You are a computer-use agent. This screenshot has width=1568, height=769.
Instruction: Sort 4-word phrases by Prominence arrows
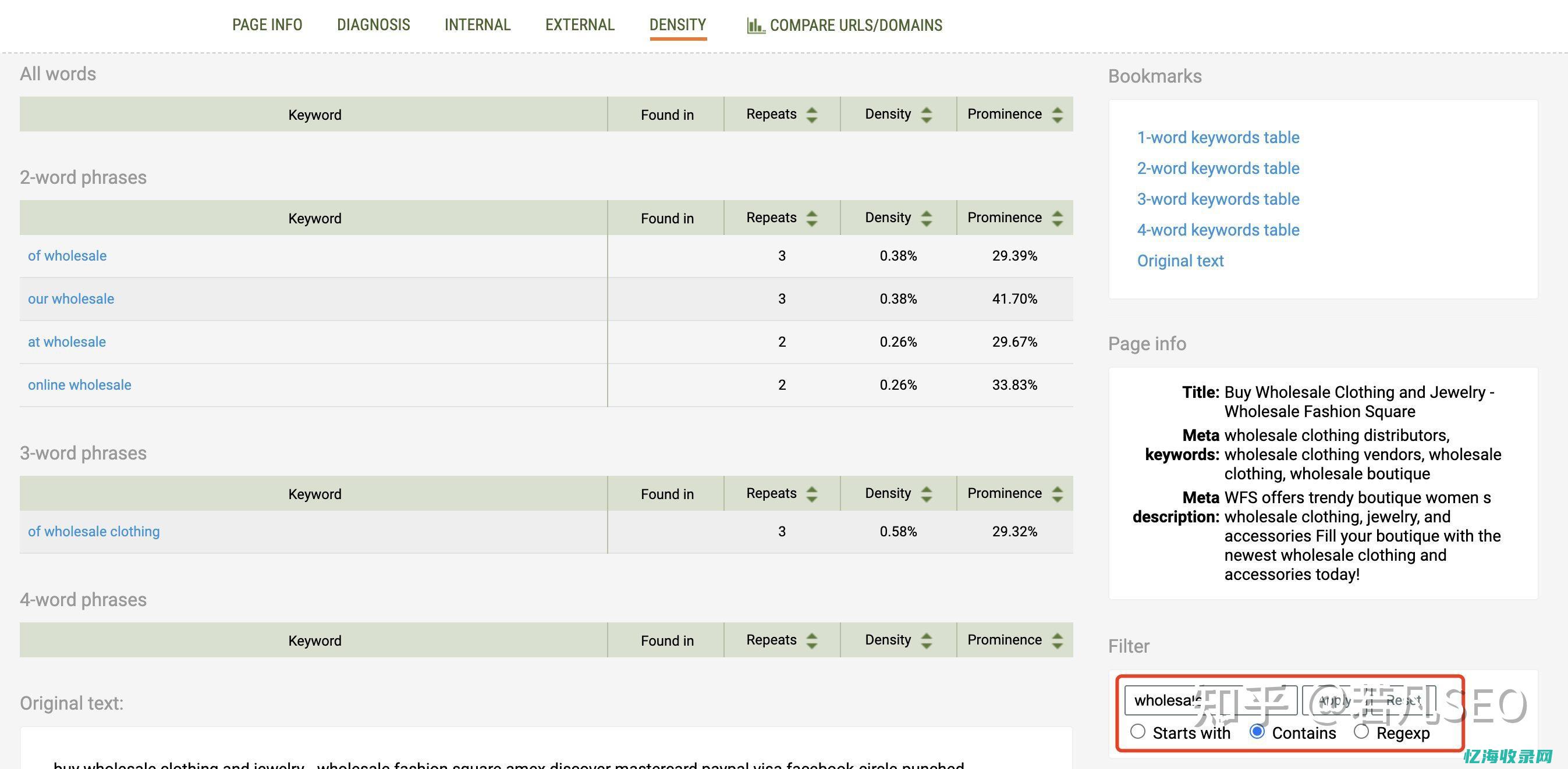click(1058, 640)
